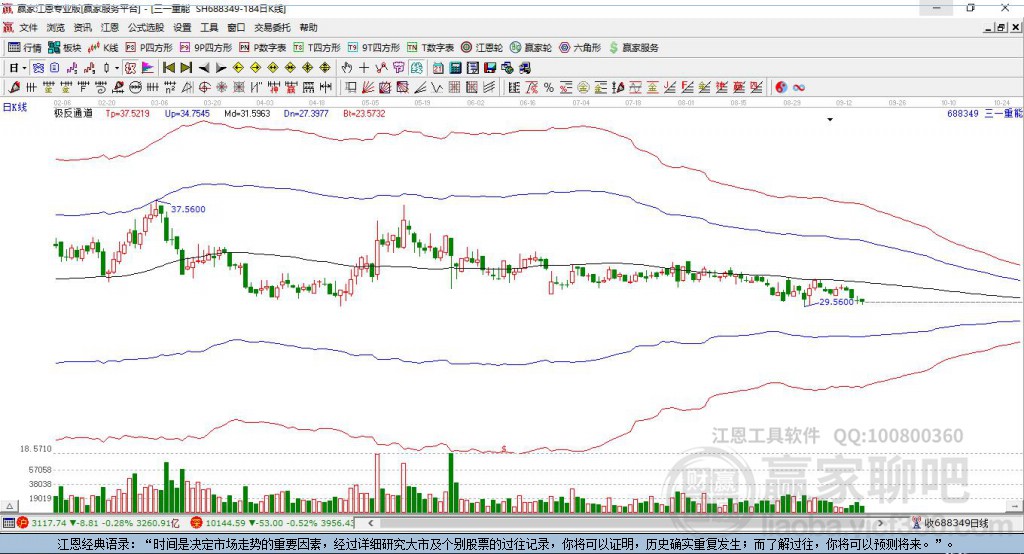Open the calculator icon in toolbar
The image size is (1024, 554).
coord(456,68)
